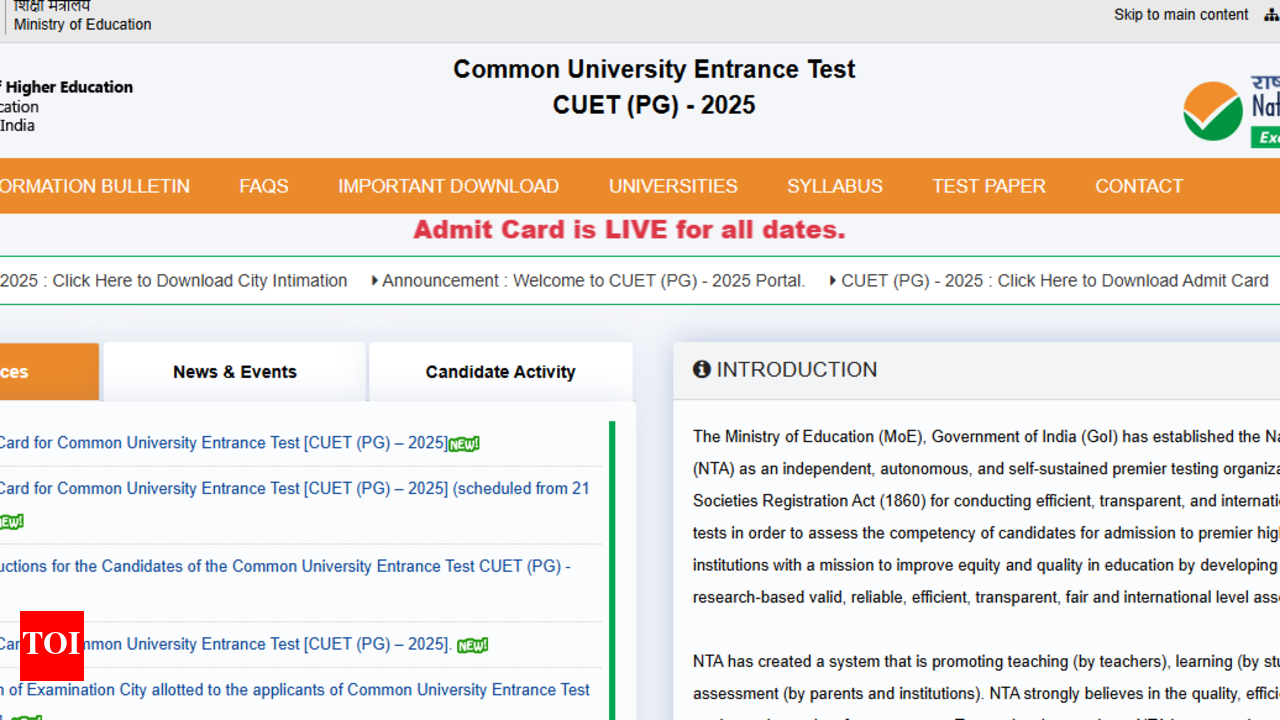Open the CONTACT menu item
1280x720 pixels.
tap(1138, 186)
